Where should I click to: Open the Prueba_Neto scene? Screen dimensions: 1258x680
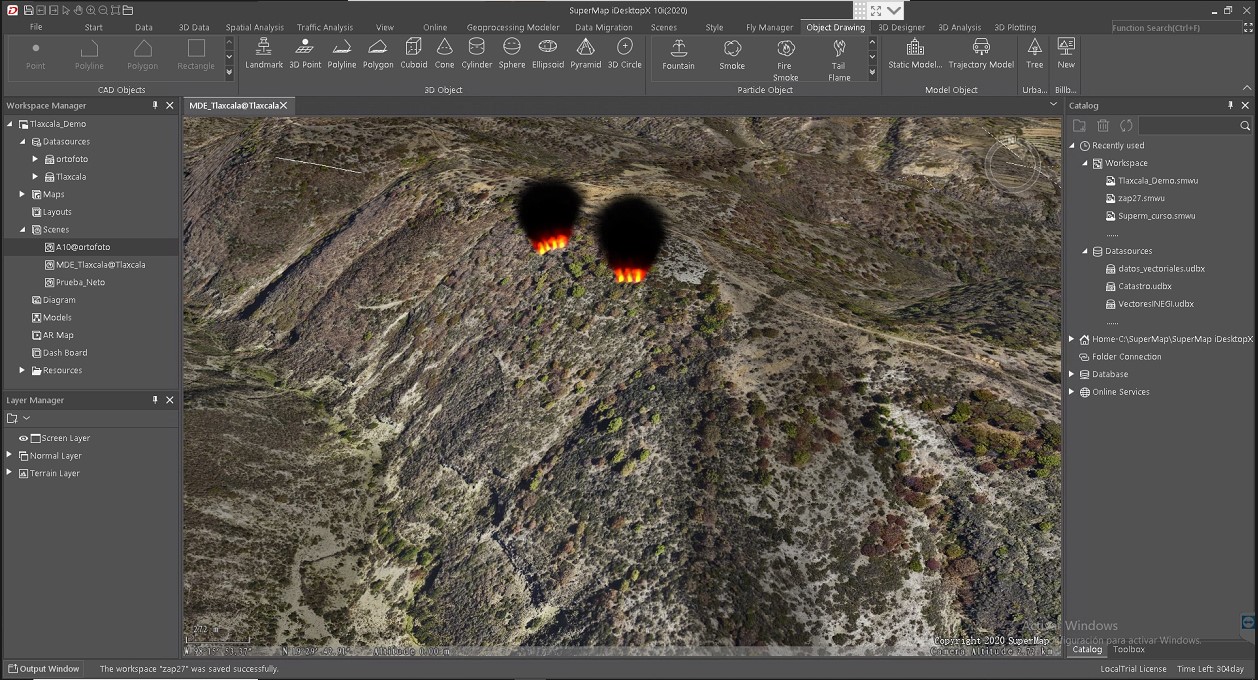80,282
